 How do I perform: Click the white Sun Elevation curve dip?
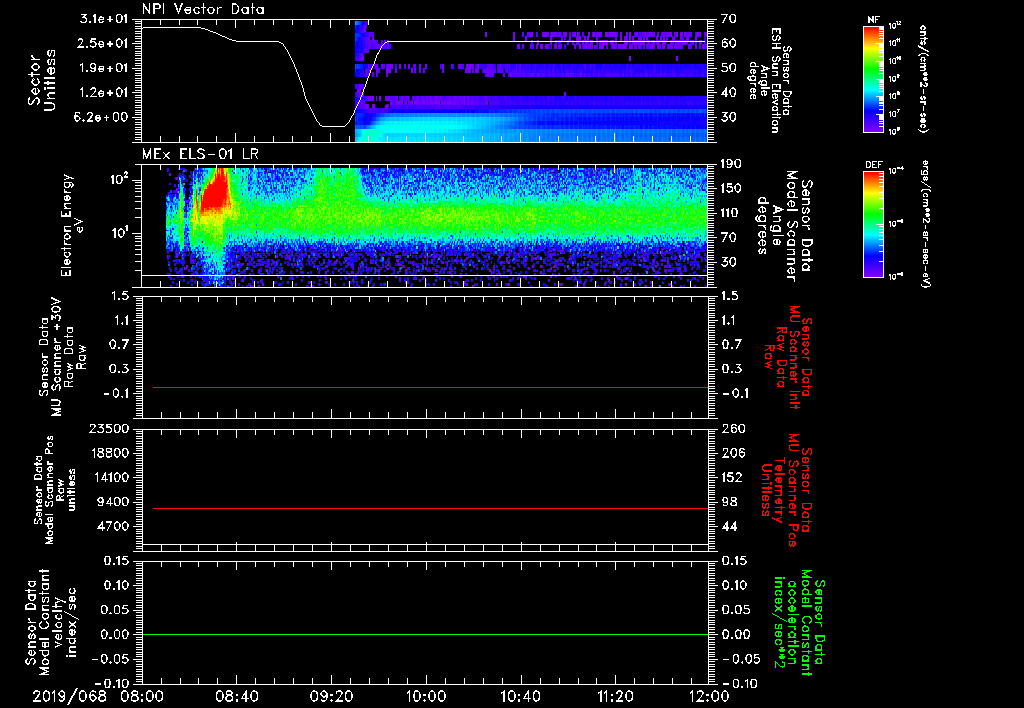coord(332,125)
